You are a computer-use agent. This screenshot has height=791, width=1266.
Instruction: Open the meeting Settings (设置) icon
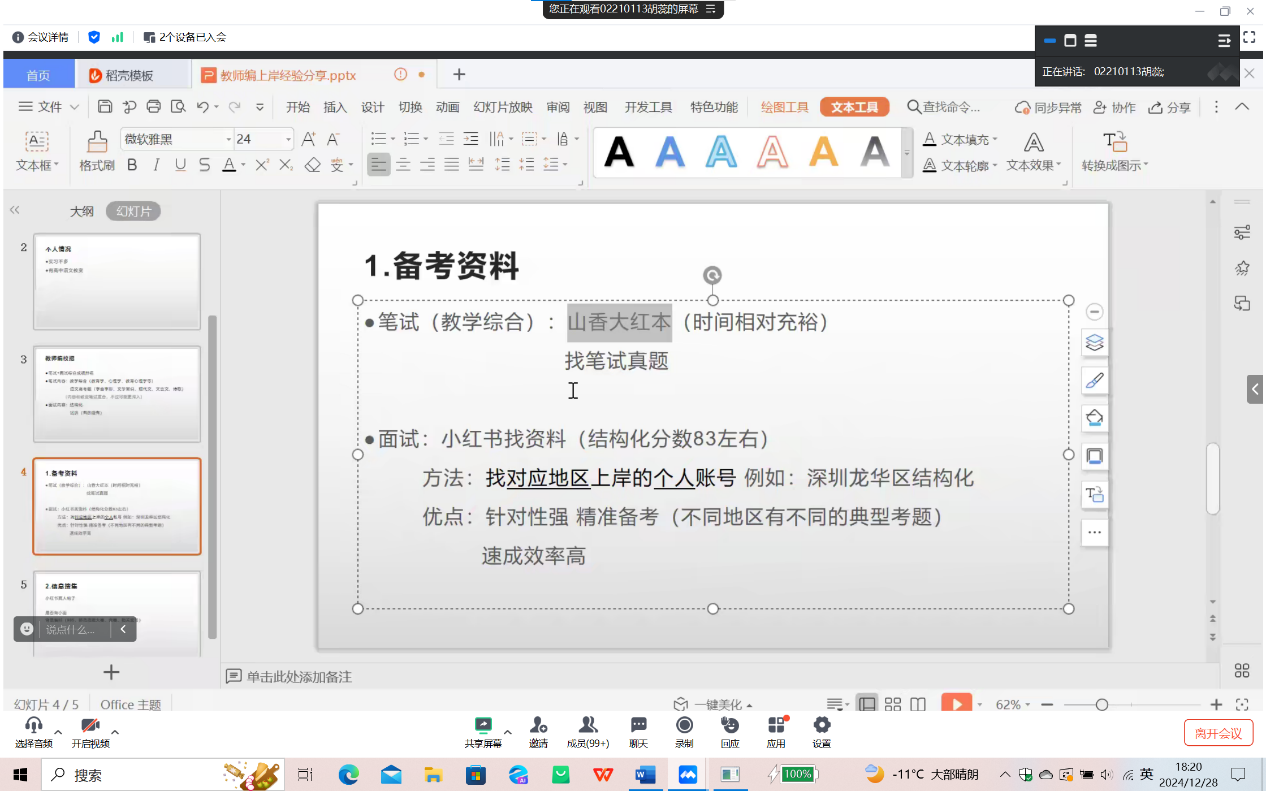coord(821,731)
